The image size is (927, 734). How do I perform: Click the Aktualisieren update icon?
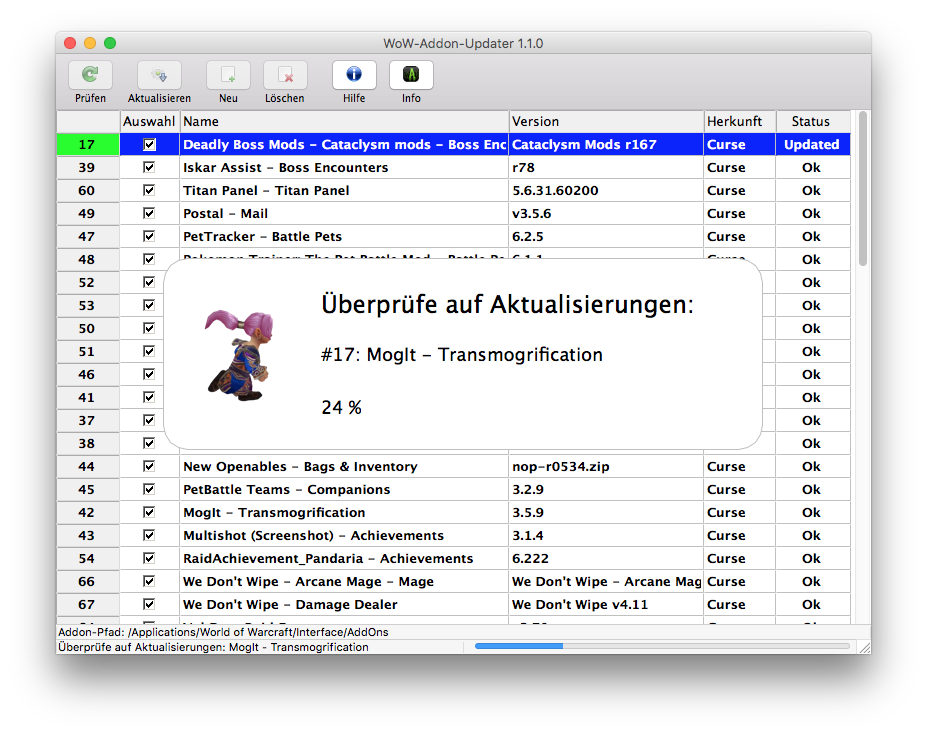[159, 75]
